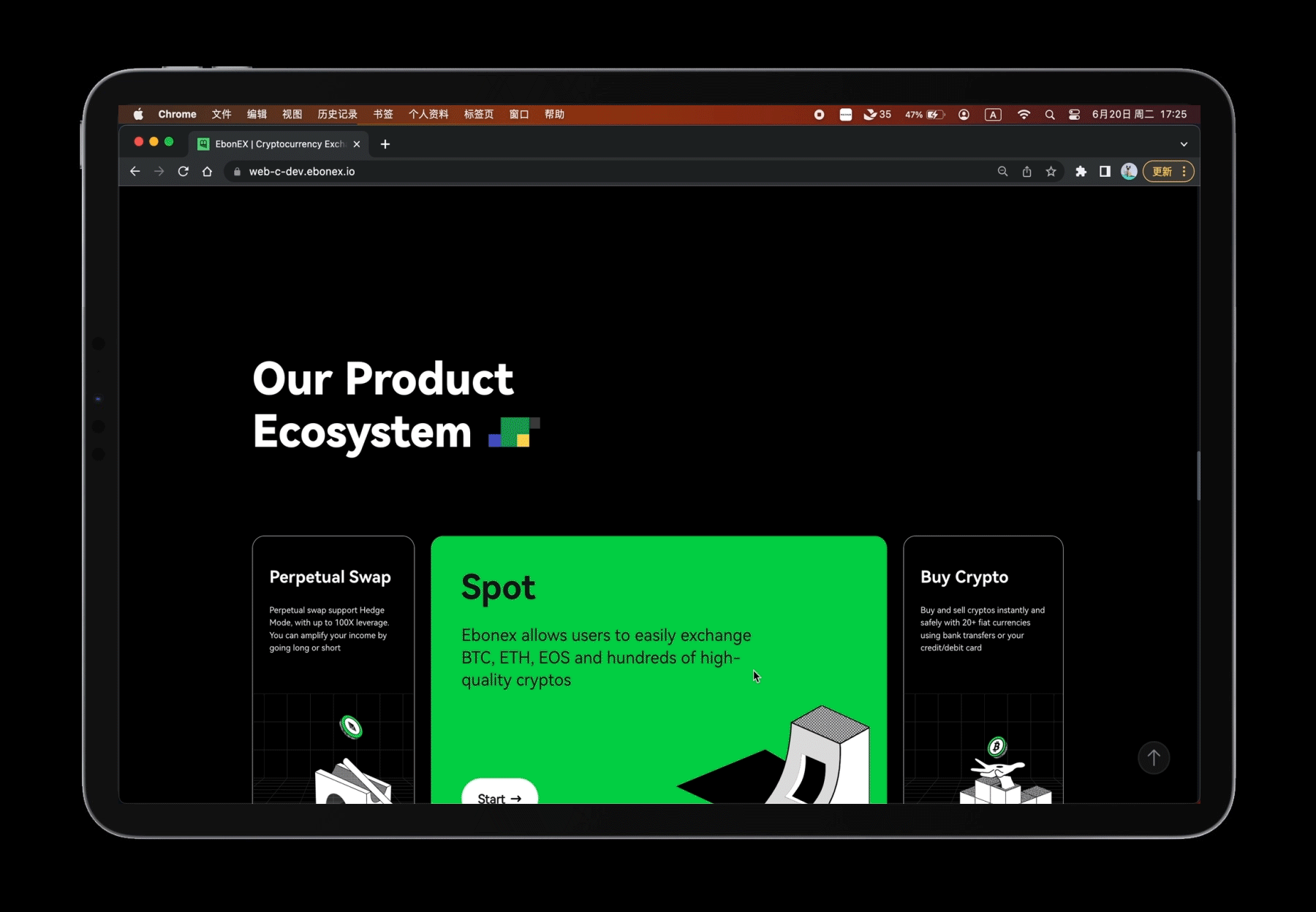1316x912 pixels.
Task: Open the extensions puzzle icon
Action: click(x=1081, y=172)
